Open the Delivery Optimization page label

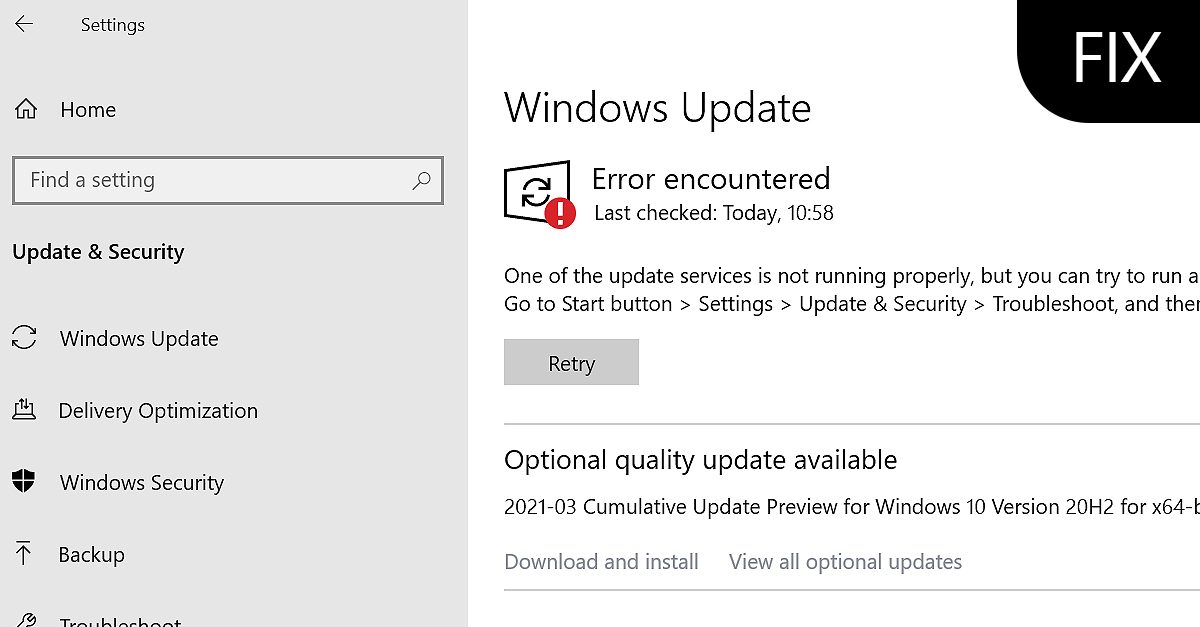158,411
